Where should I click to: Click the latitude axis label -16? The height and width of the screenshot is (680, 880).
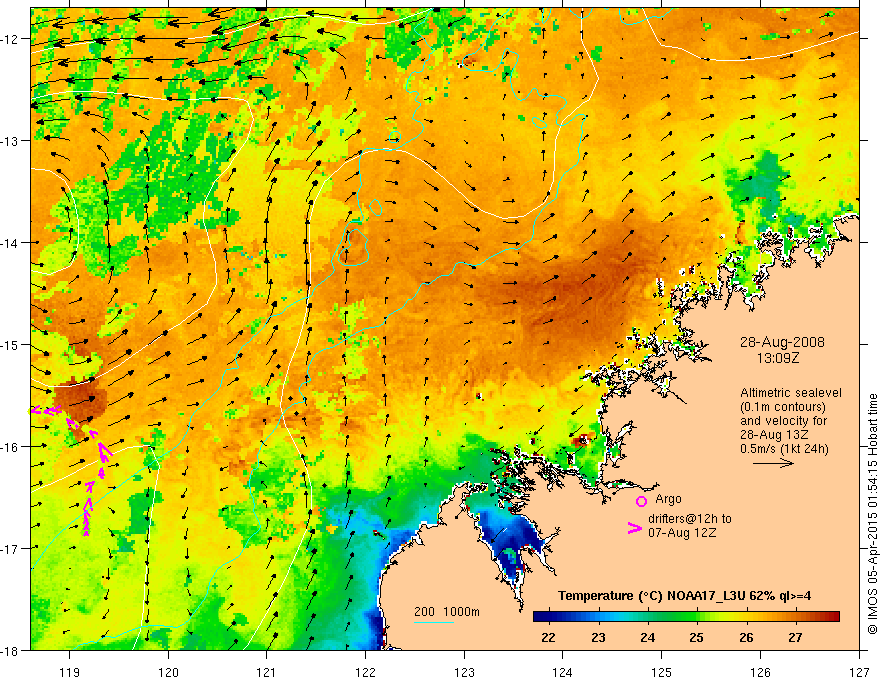(x=10, y=446)
